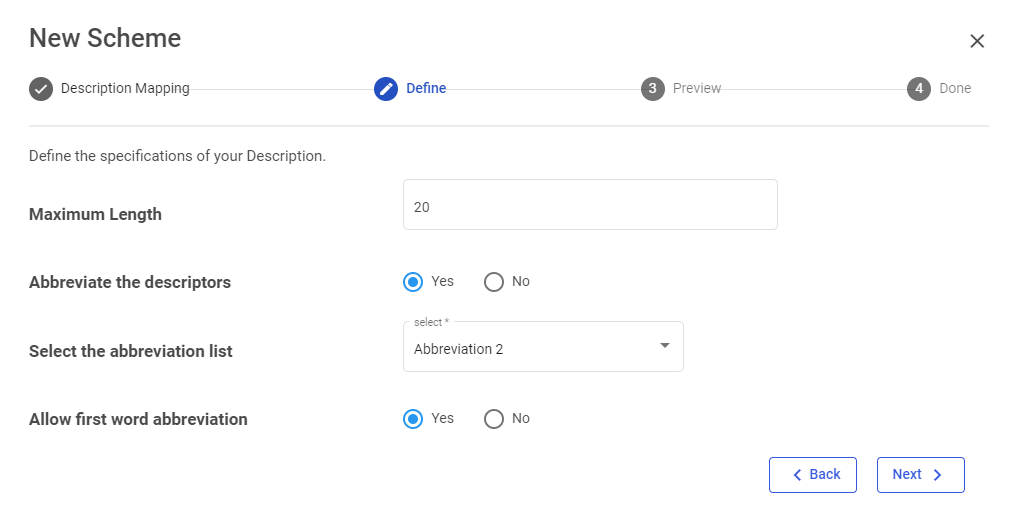1027x525 pixels.
Task: Click 'Define the specifications of your Description.' text
Action: 177,156
